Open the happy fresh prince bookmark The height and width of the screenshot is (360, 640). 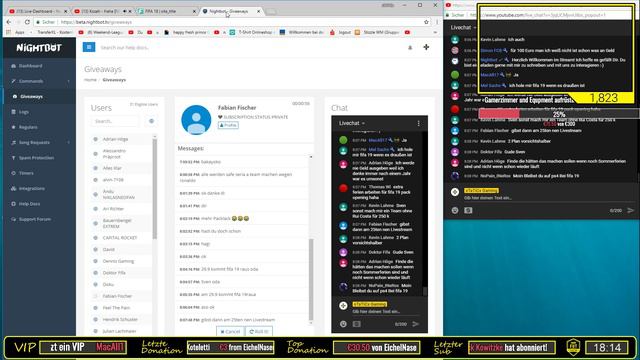tap(187, 32)
